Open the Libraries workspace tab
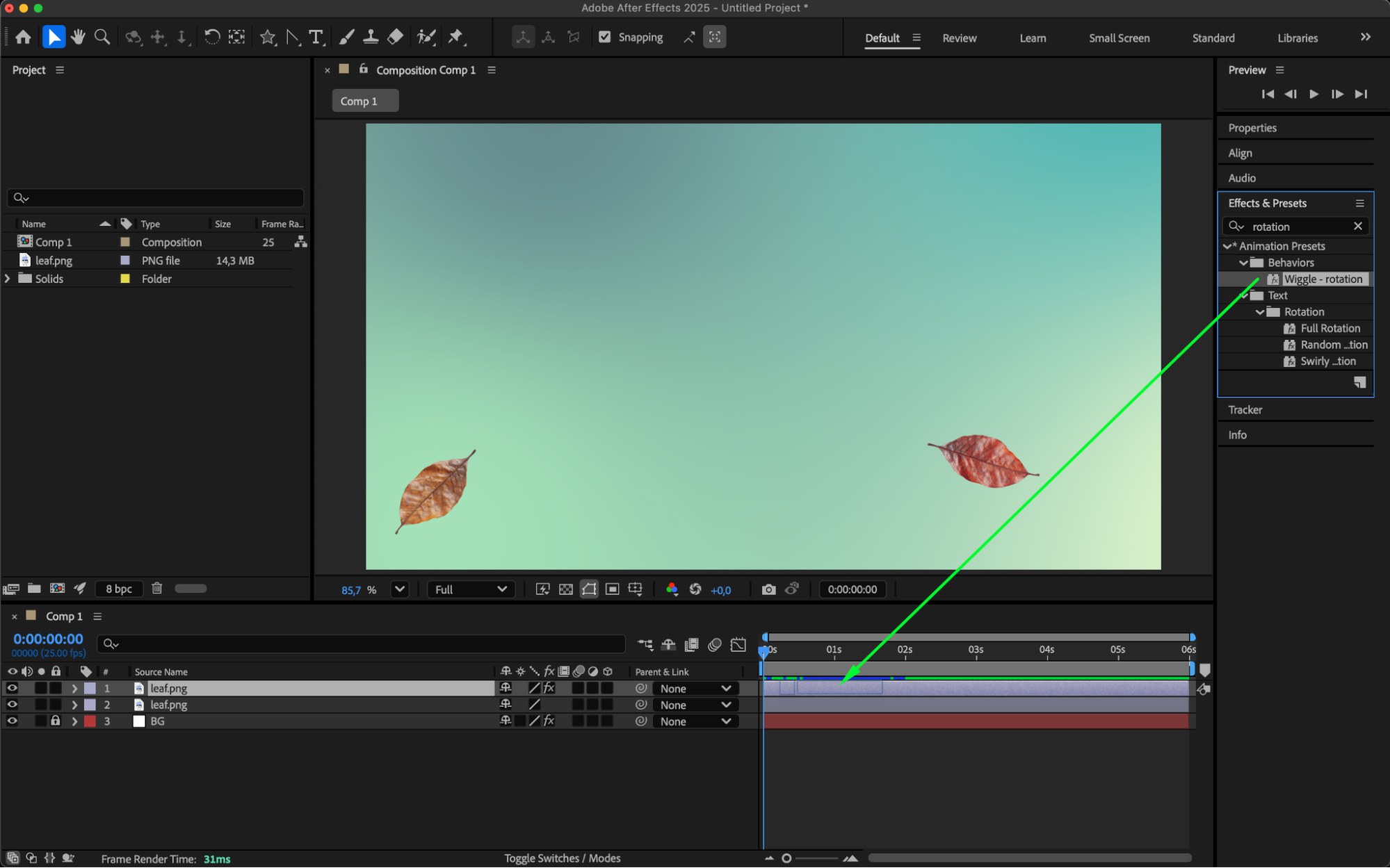Screen dimensions: 1390x868 [1297, 38]
